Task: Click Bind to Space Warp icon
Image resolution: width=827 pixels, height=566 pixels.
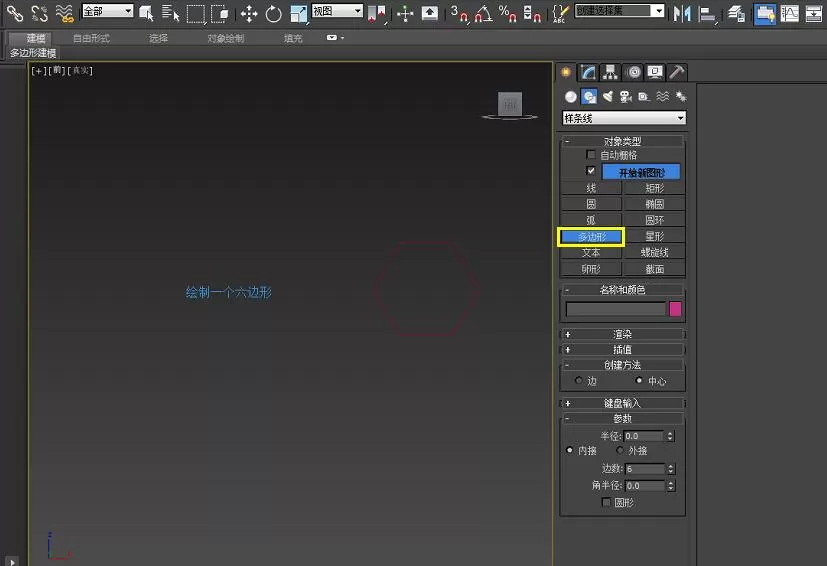Action: (64, 13)
